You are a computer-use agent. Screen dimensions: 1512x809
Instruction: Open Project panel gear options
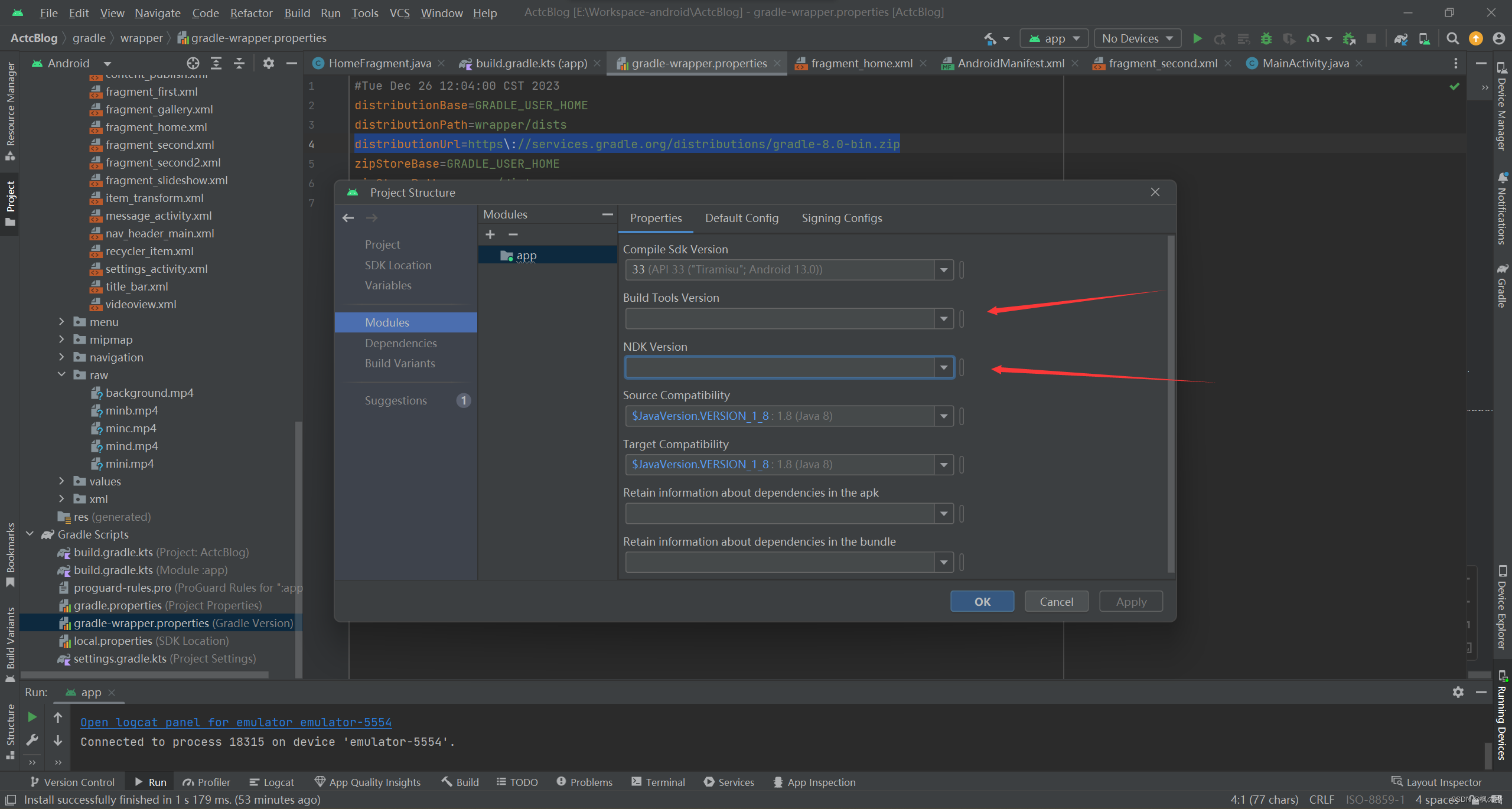click(269, 63)
